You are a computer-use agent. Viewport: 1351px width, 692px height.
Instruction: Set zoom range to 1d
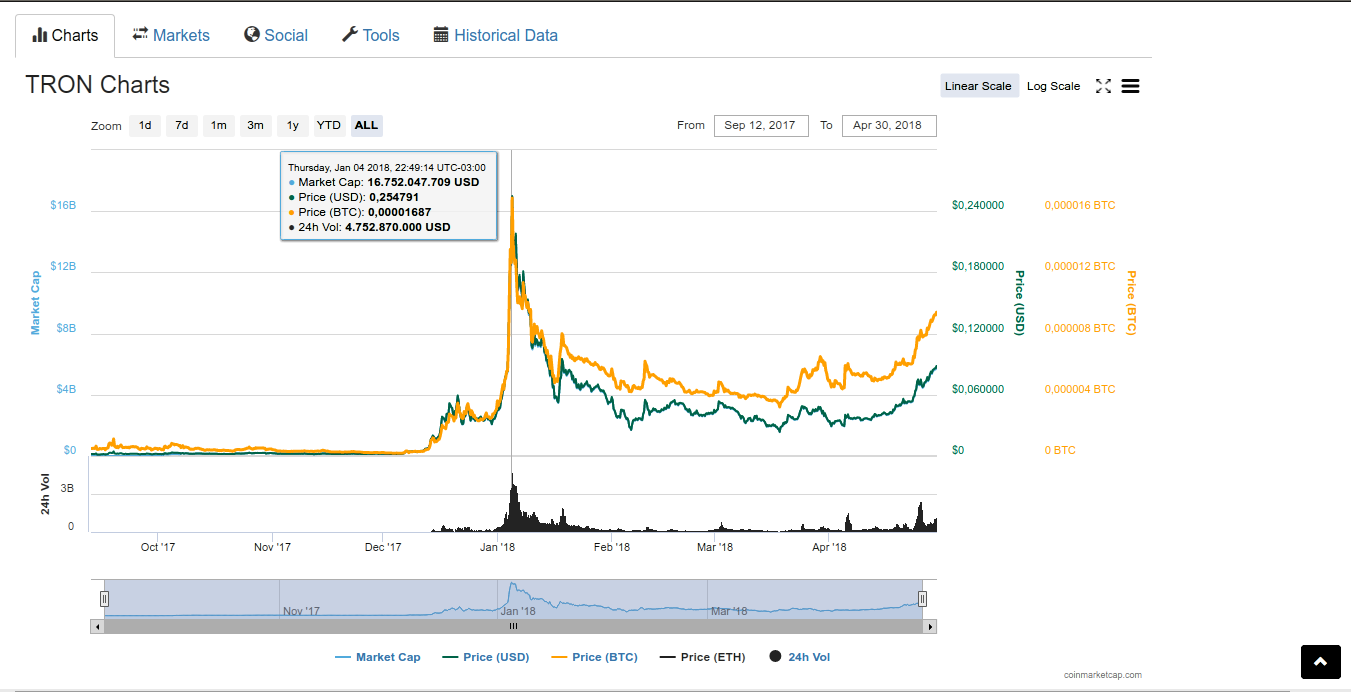145,125
